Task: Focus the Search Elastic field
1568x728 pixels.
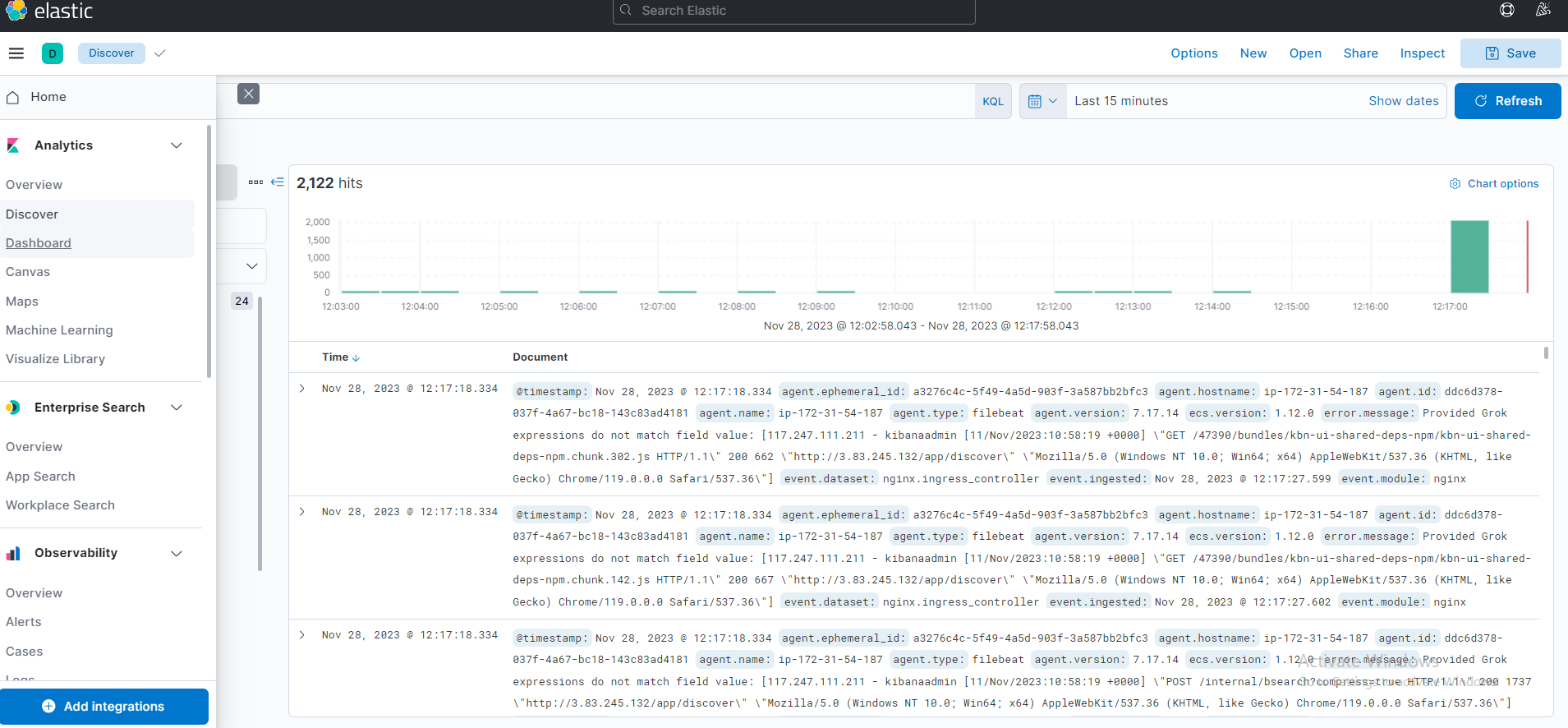Action: pos(794,11)
